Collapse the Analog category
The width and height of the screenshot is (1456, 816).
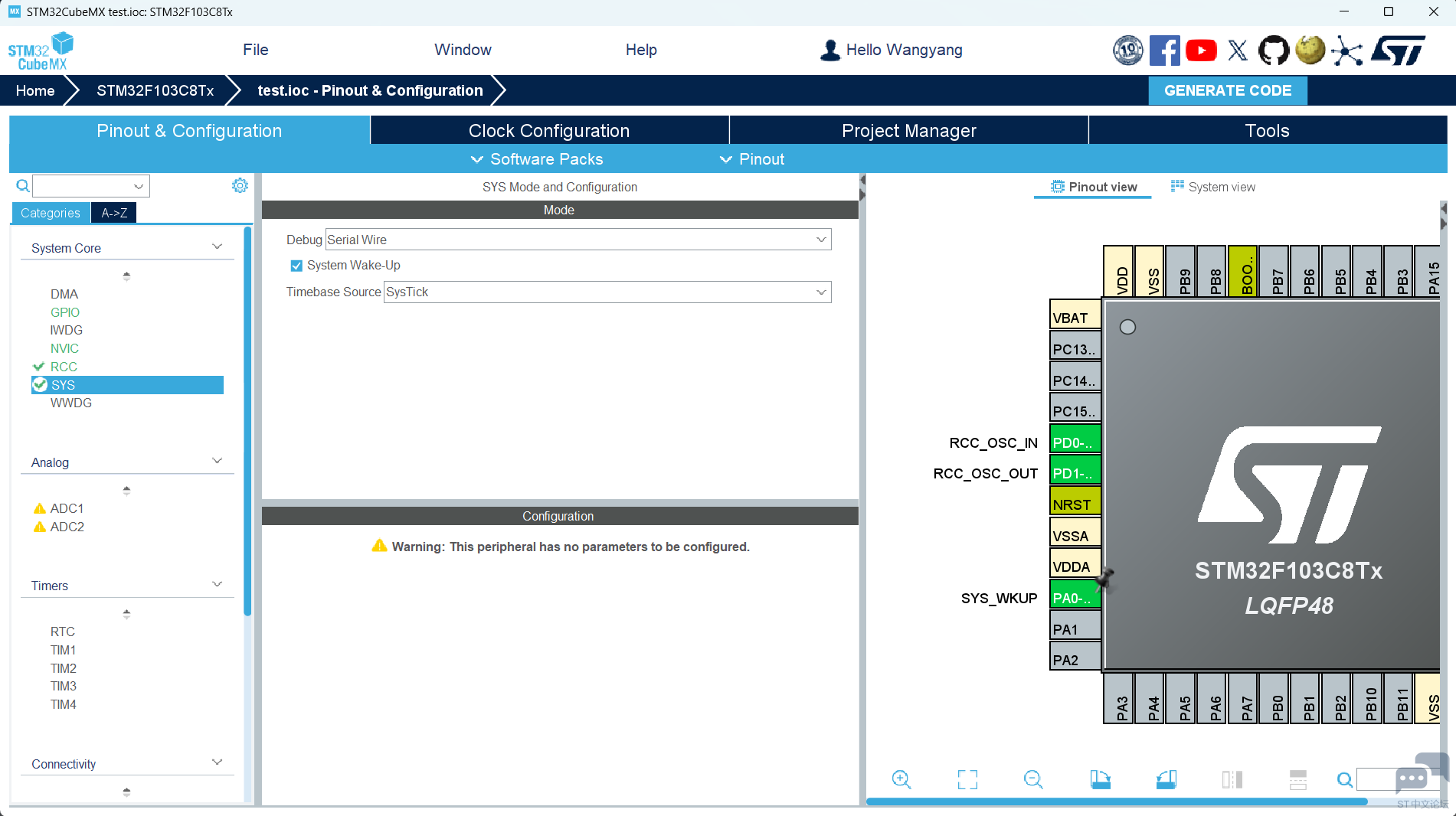217,461
